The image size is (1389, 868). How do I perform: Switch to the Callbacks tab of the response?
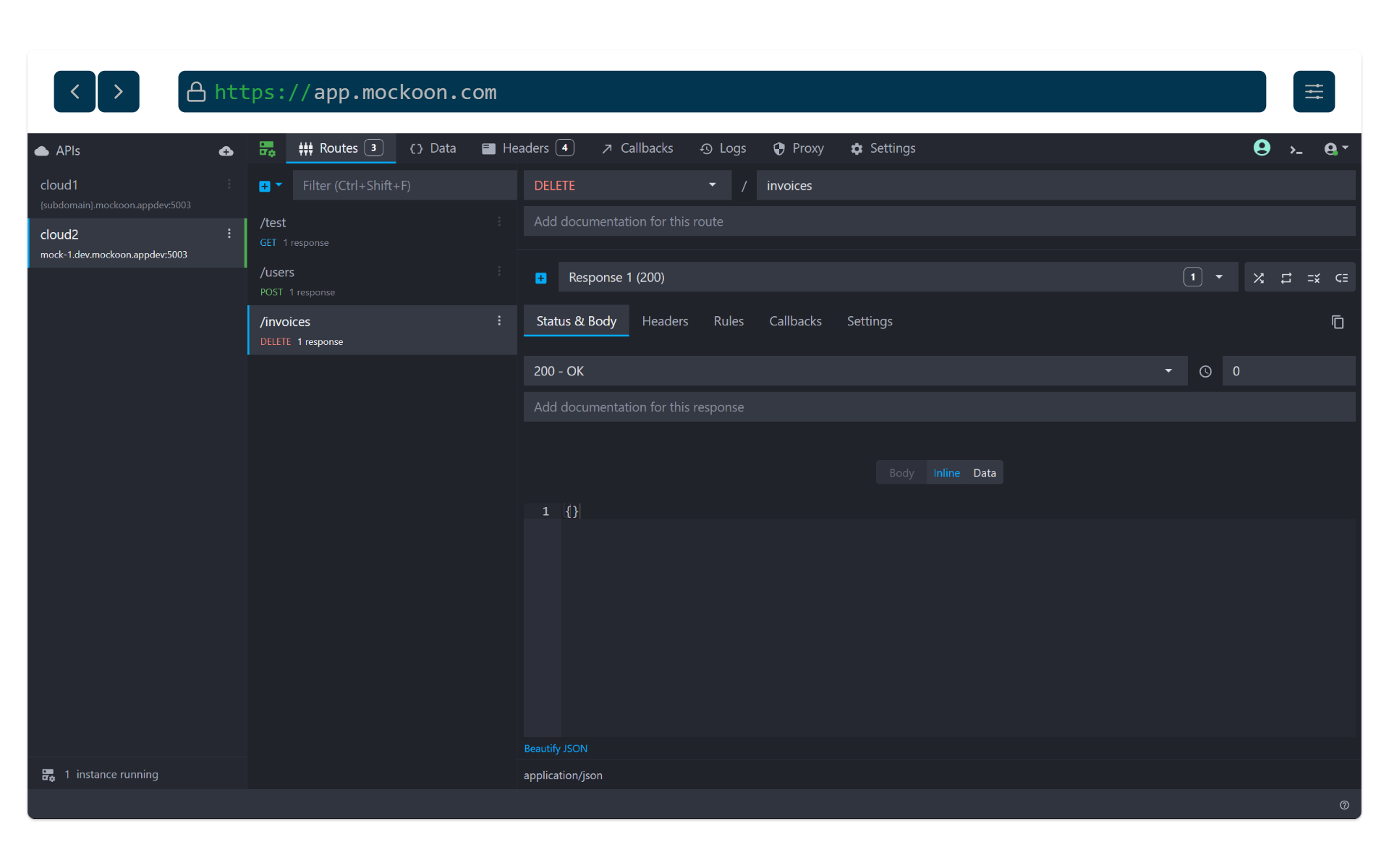point(795,320)
